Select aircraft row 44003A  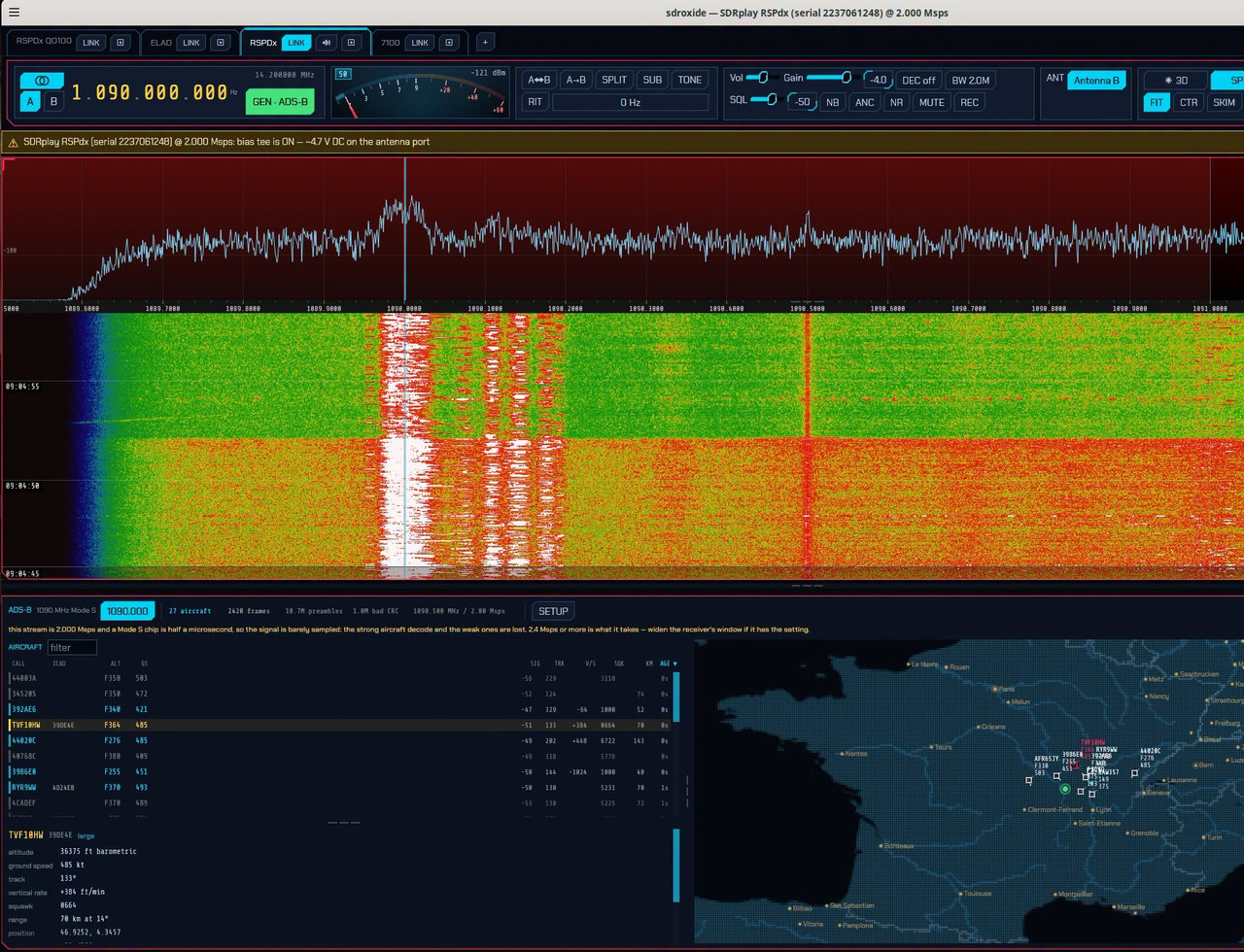339,678
